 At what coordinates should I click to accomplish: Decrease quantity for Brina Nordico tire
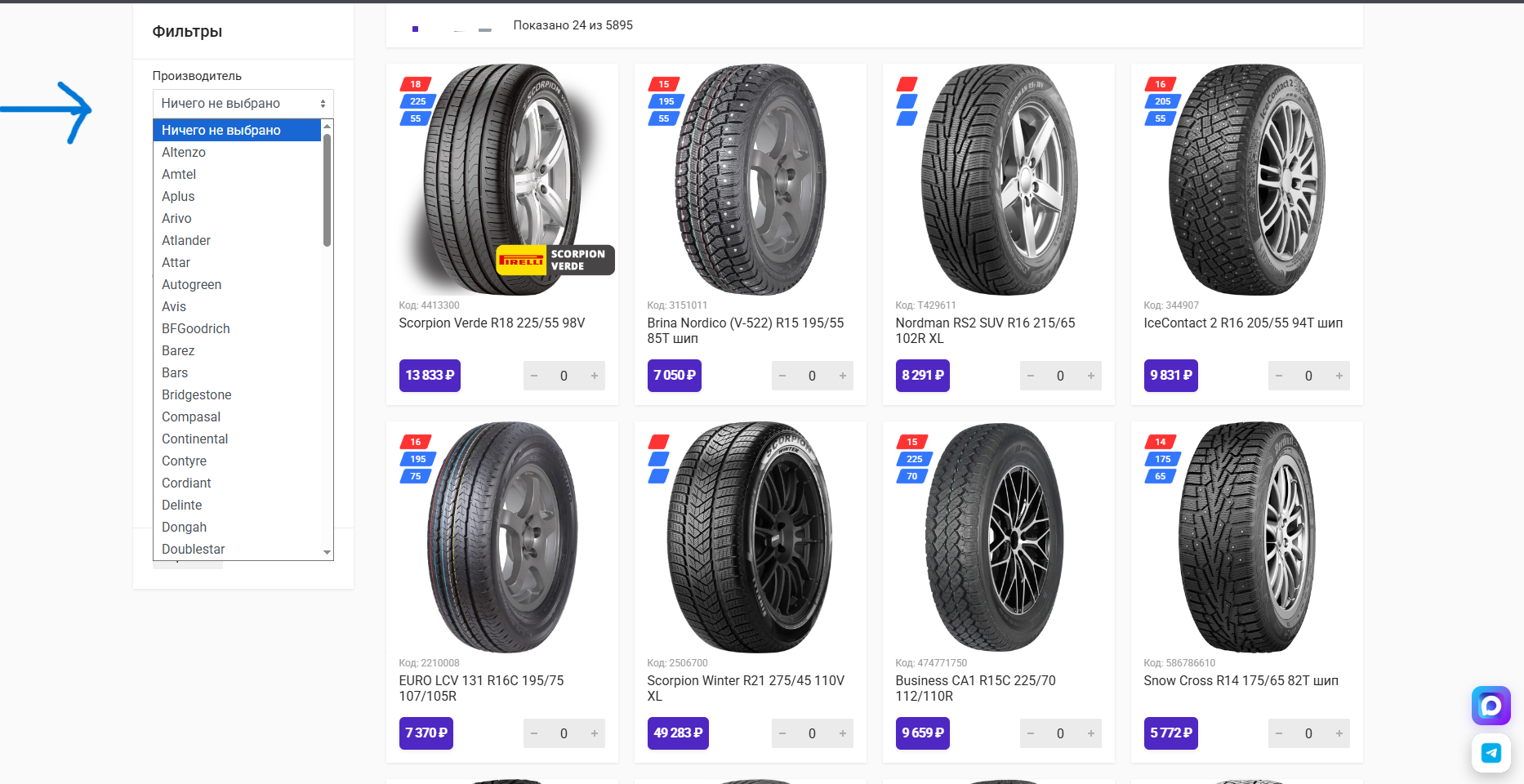(782, 376)
